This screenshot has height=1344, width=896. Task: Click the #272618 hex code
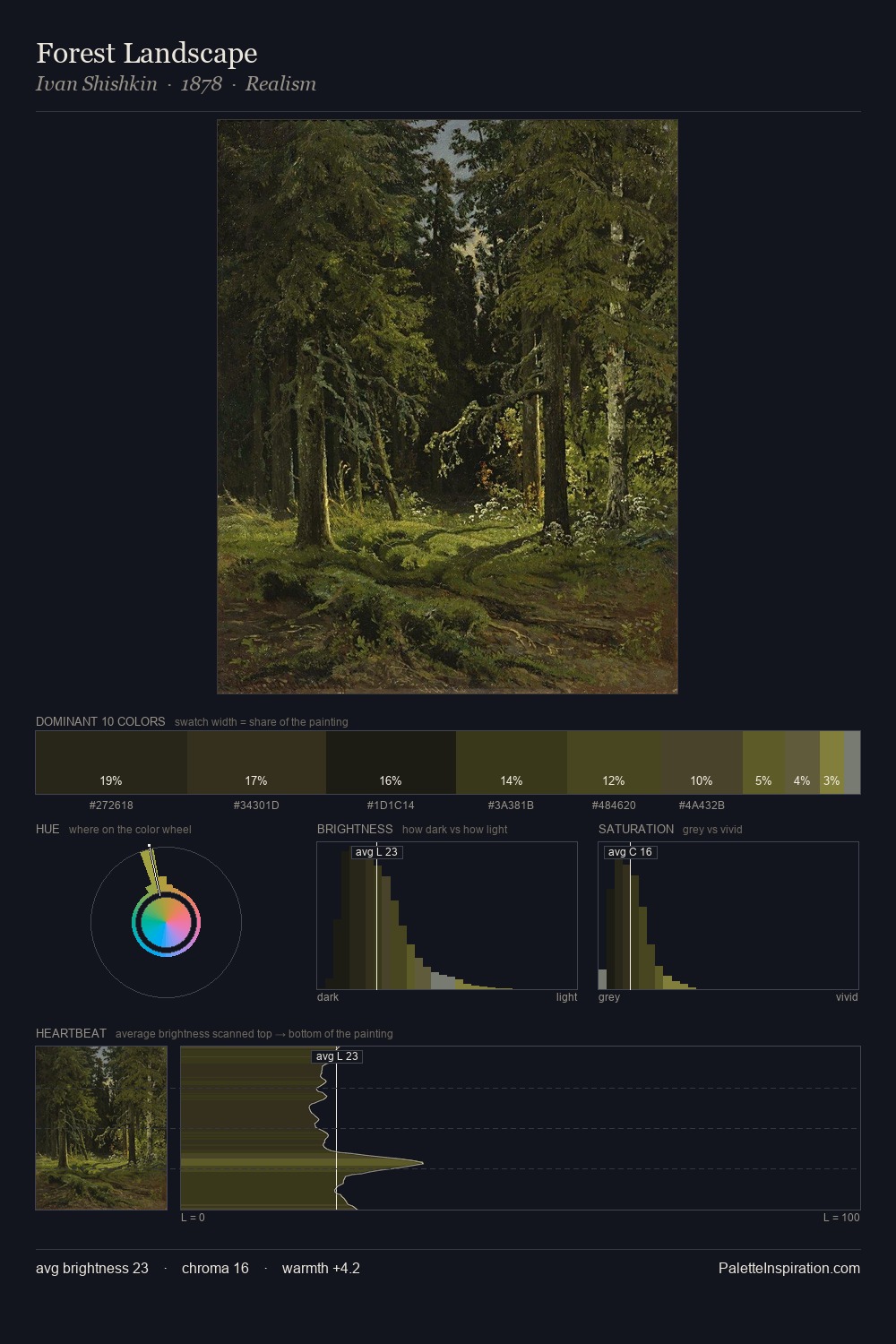(111, 806)
